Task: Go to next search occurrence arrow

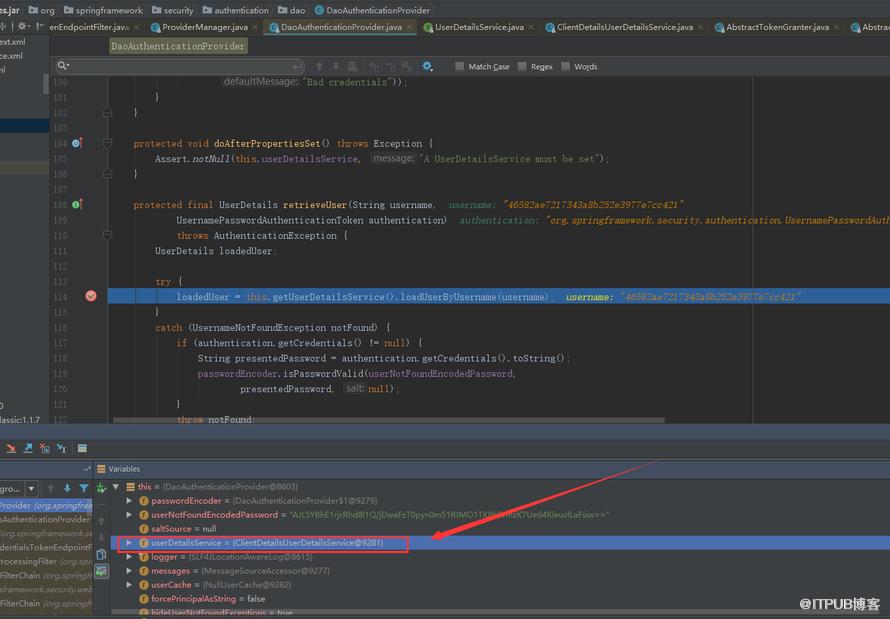Action: (x=335, y=66)
